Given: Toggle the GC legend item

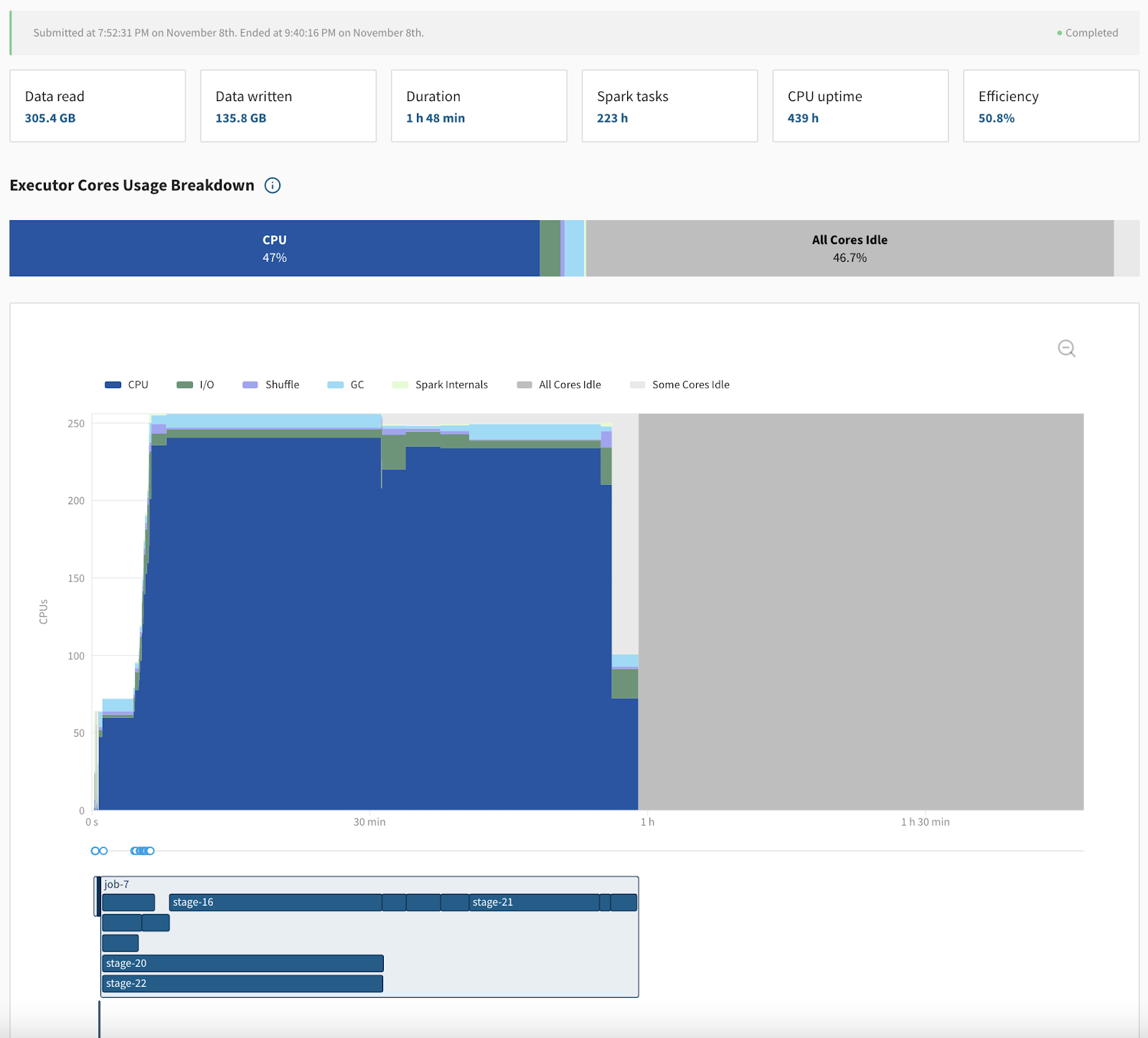Looking at the screenshot, I should 346,385.
